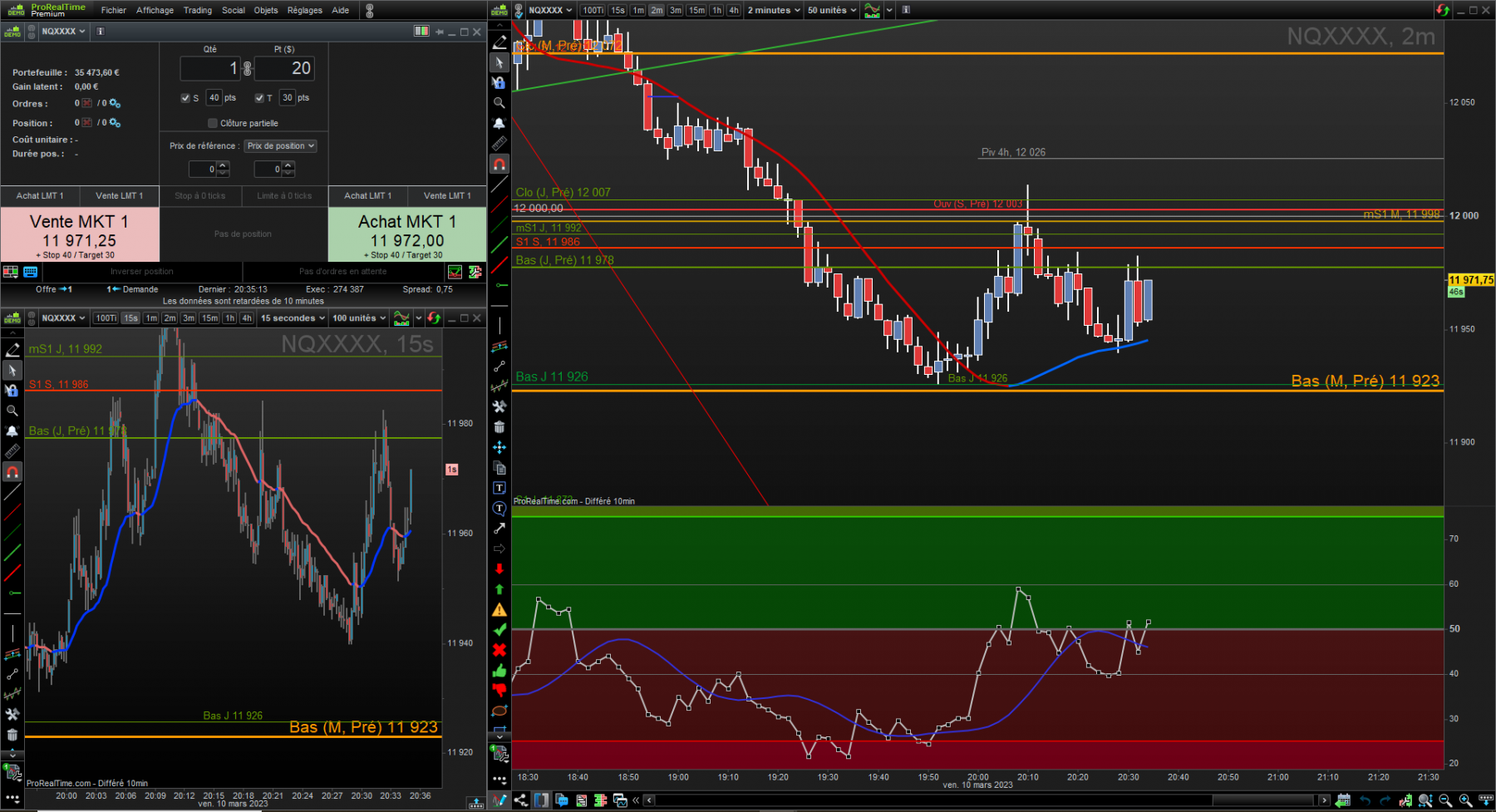This screenshot has width=1496, height=812.
Task: Select the pencil drawing tool in the left chart toolbar
Action: (x=12, y=350)
